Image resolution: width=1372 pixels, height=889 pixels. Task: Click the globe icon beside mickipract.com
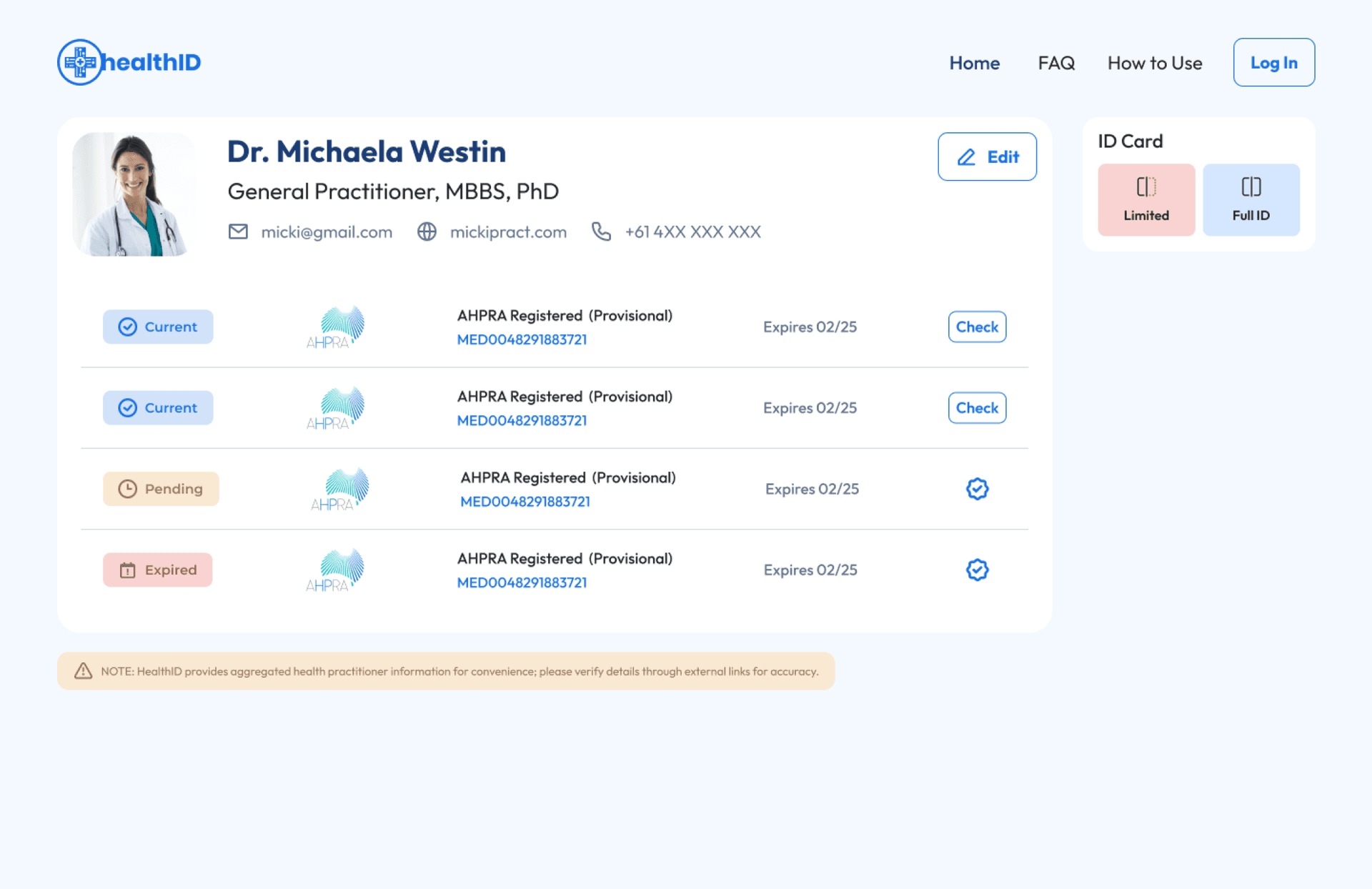tap(427, 232)
